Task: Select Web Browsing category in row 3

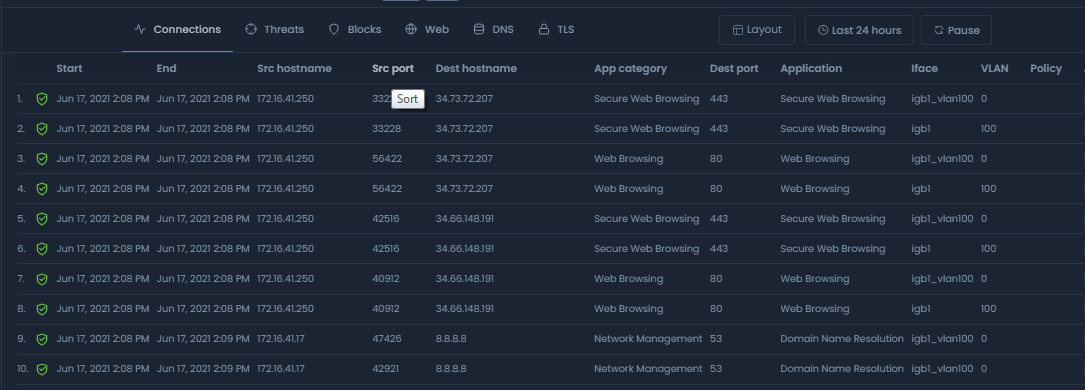Action: (x=628, y=159)
